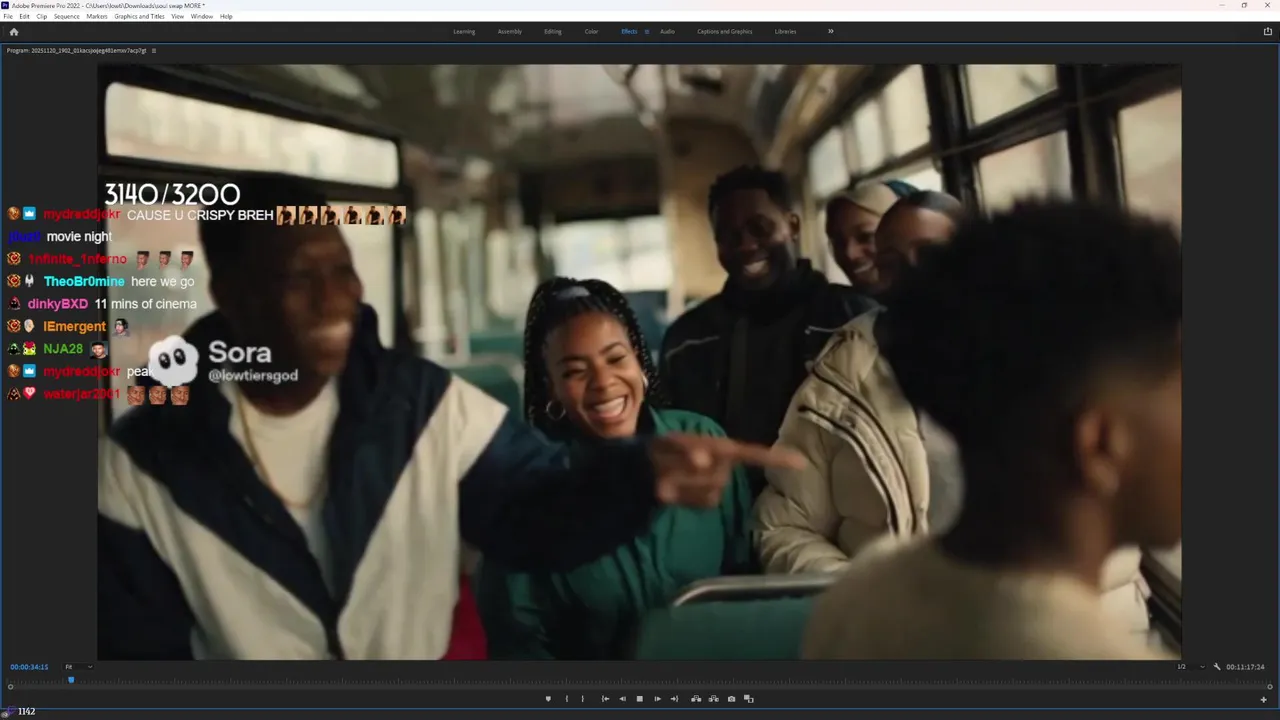The height and width of the screenshot is (720, 1280).
Task: Click the right zoom scrollbar handle
Action: click(1268, 687)
